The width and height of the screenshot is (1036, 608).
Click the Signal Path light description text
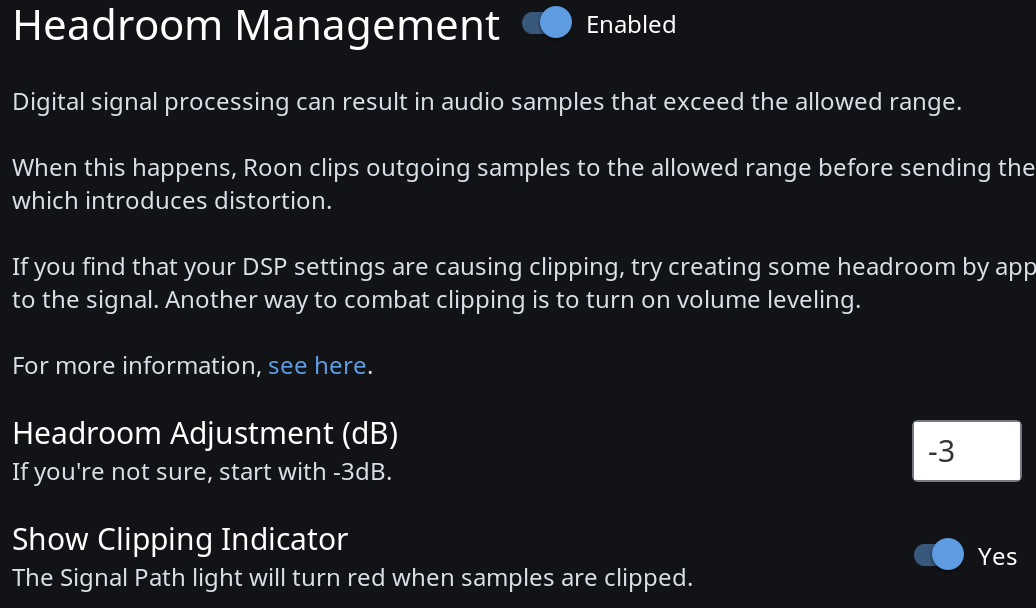click(x=352, y=577)
